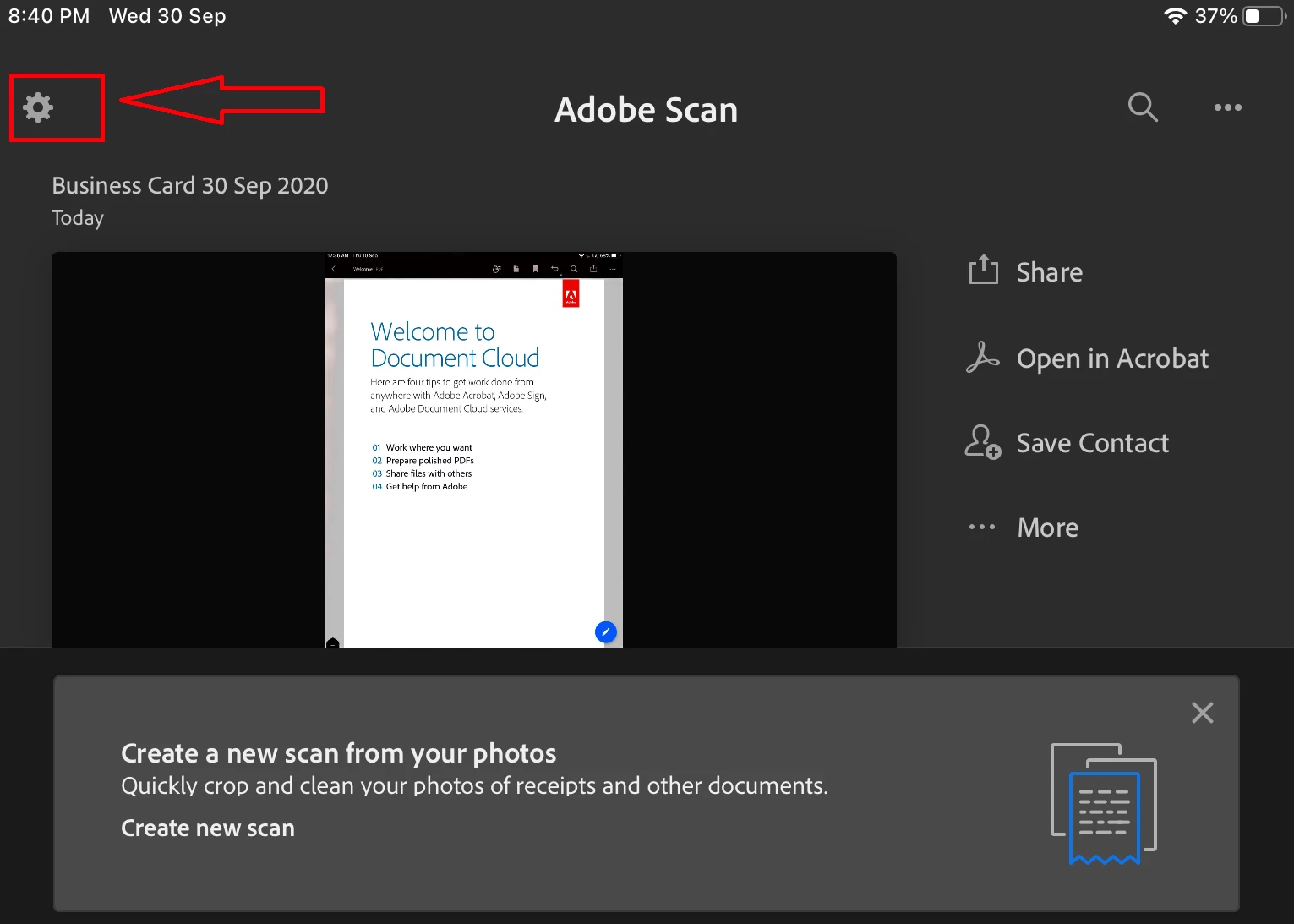This screenshot has width=1294, height=924.
Task: Tap the Share label
Action: click(1049, 272)
